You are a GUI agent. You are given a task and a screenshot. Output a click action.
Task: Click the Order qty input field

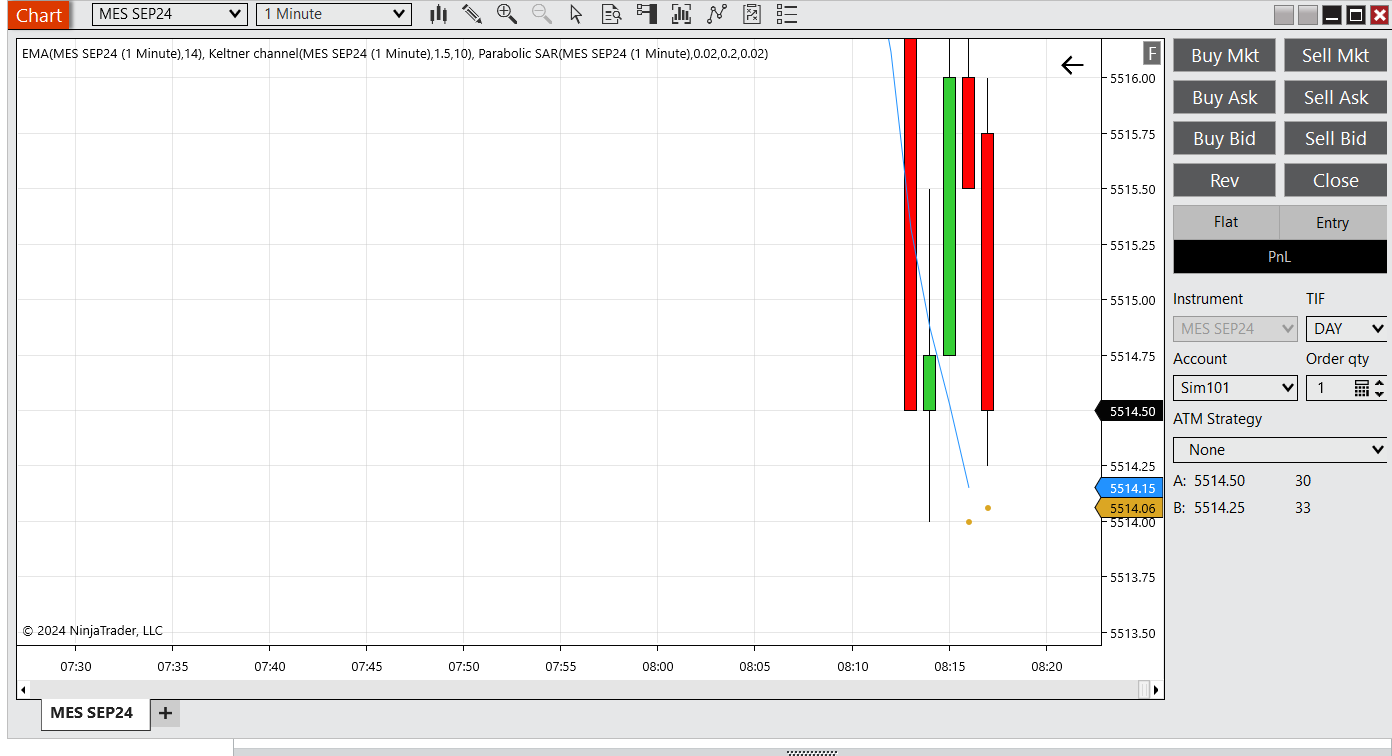1329,388
